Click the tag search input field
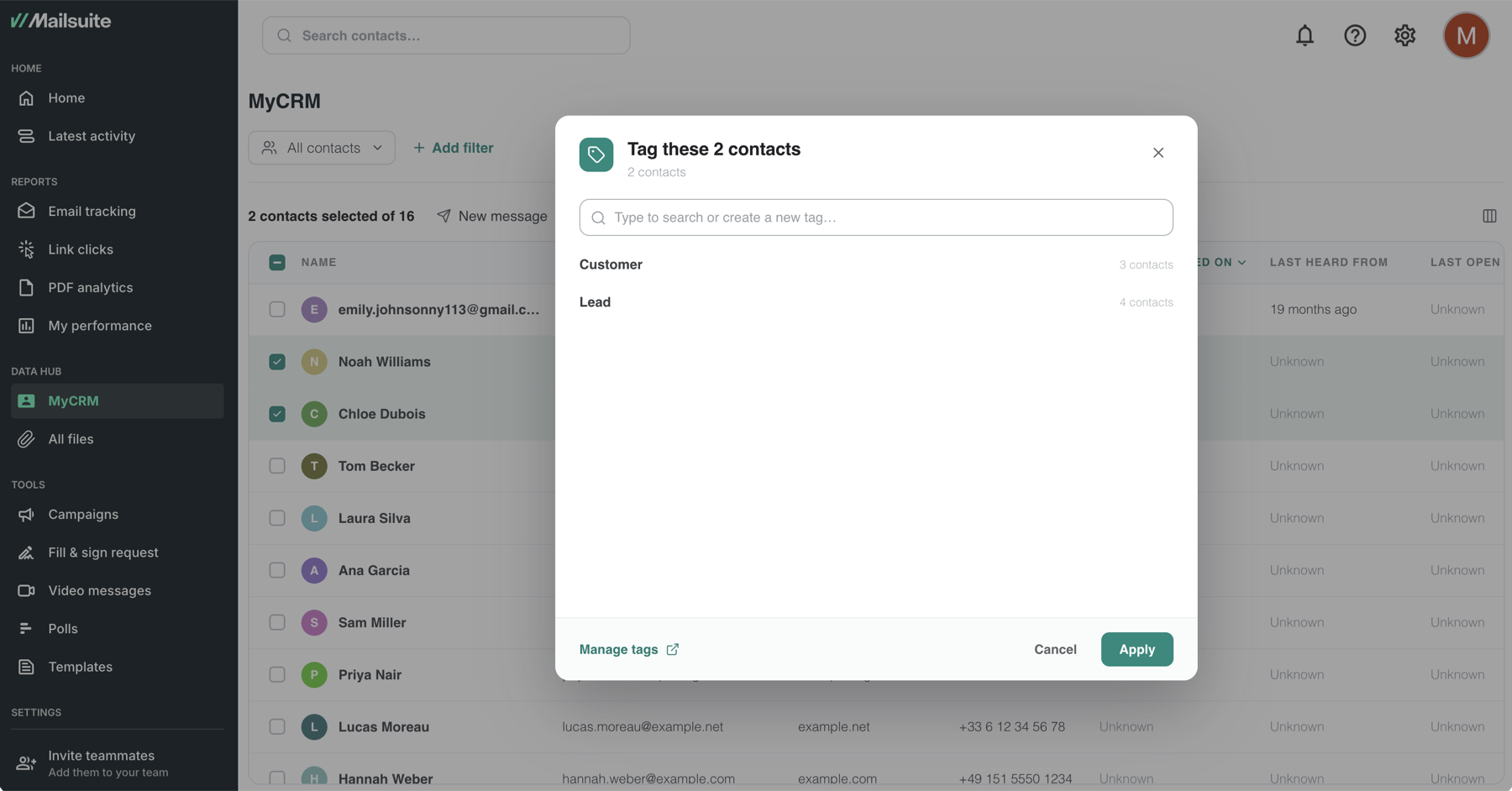The image size is (1512, 791). coord(876,217)
